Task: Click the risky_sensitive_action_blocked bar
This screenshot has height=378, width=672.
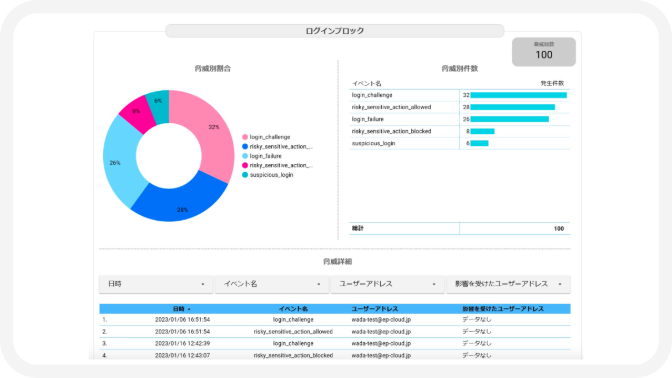Action: (483, 131)
